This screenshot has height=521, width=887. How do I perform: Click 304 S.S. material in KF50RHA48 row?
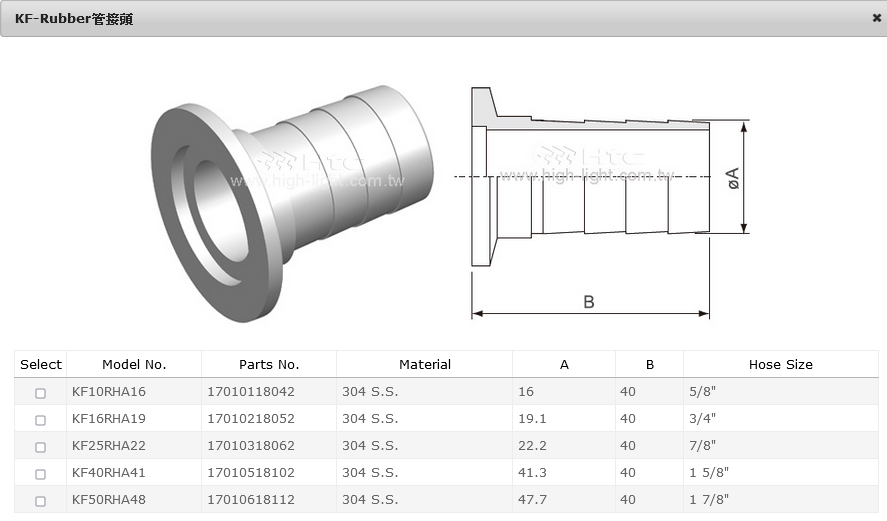370,500
